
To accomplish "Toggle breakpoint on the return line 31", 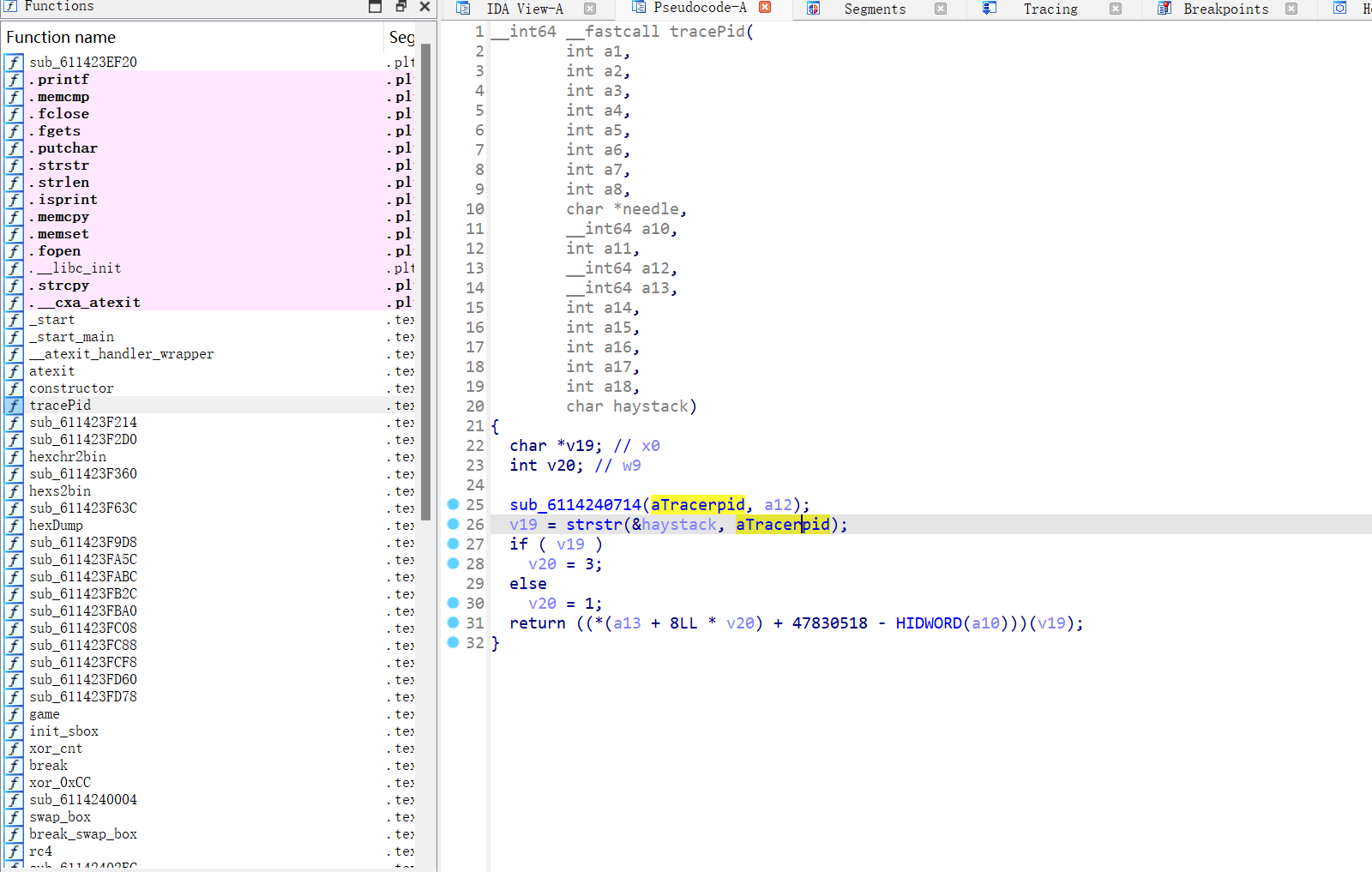I will coord(453,622).
